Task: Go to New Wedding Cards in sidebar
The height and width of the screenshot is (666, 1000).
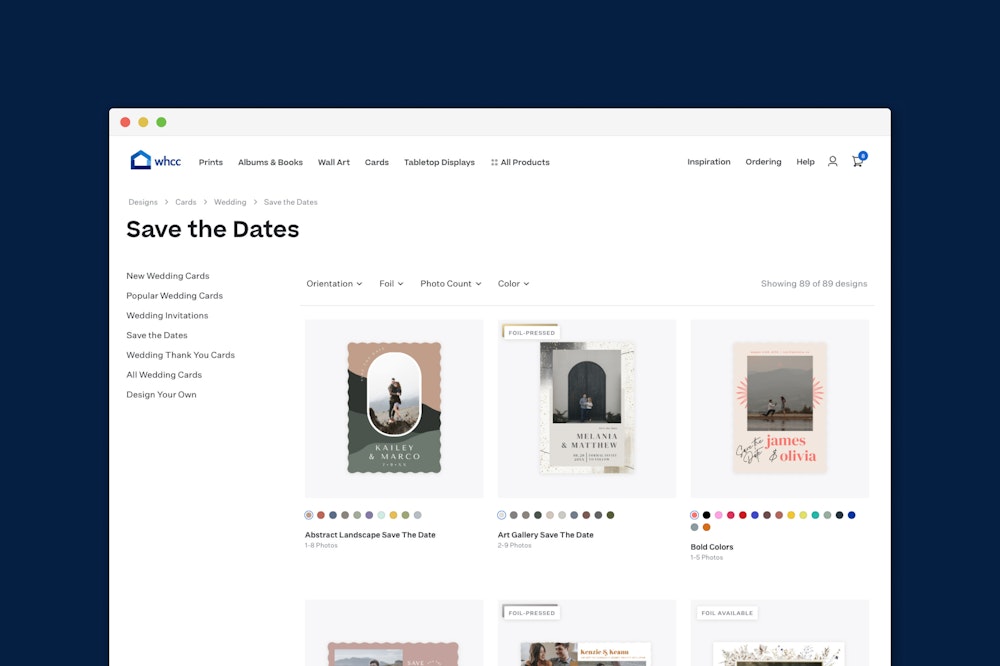Action: coord(168,276)
